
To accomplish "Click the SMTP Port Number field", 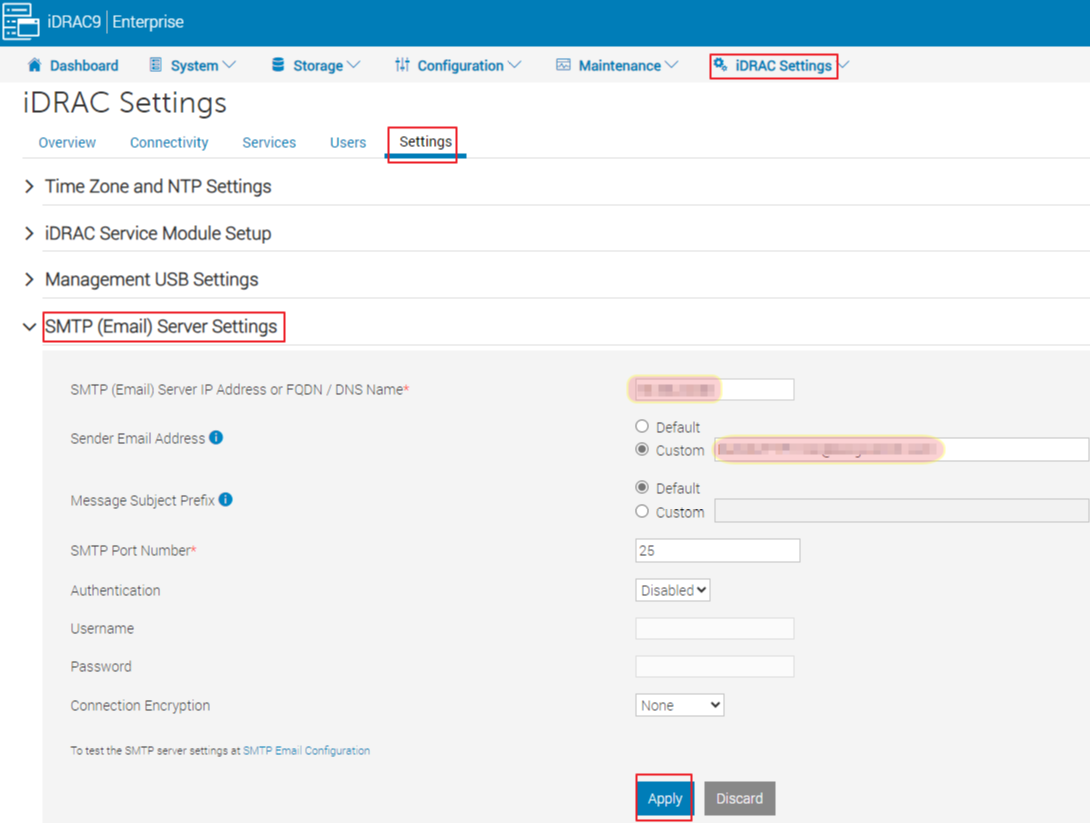I will 717,551.
